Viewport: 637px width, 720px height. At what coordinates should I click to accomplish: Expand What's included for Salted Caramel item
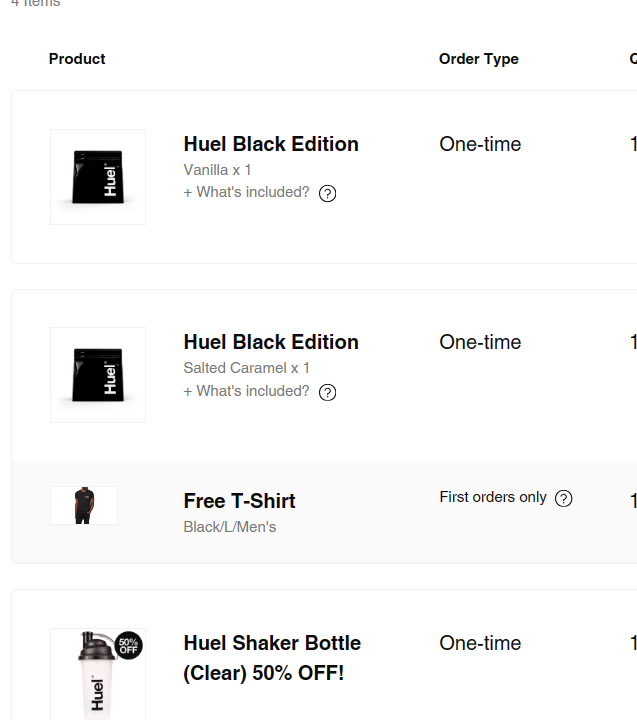[247, 391]
